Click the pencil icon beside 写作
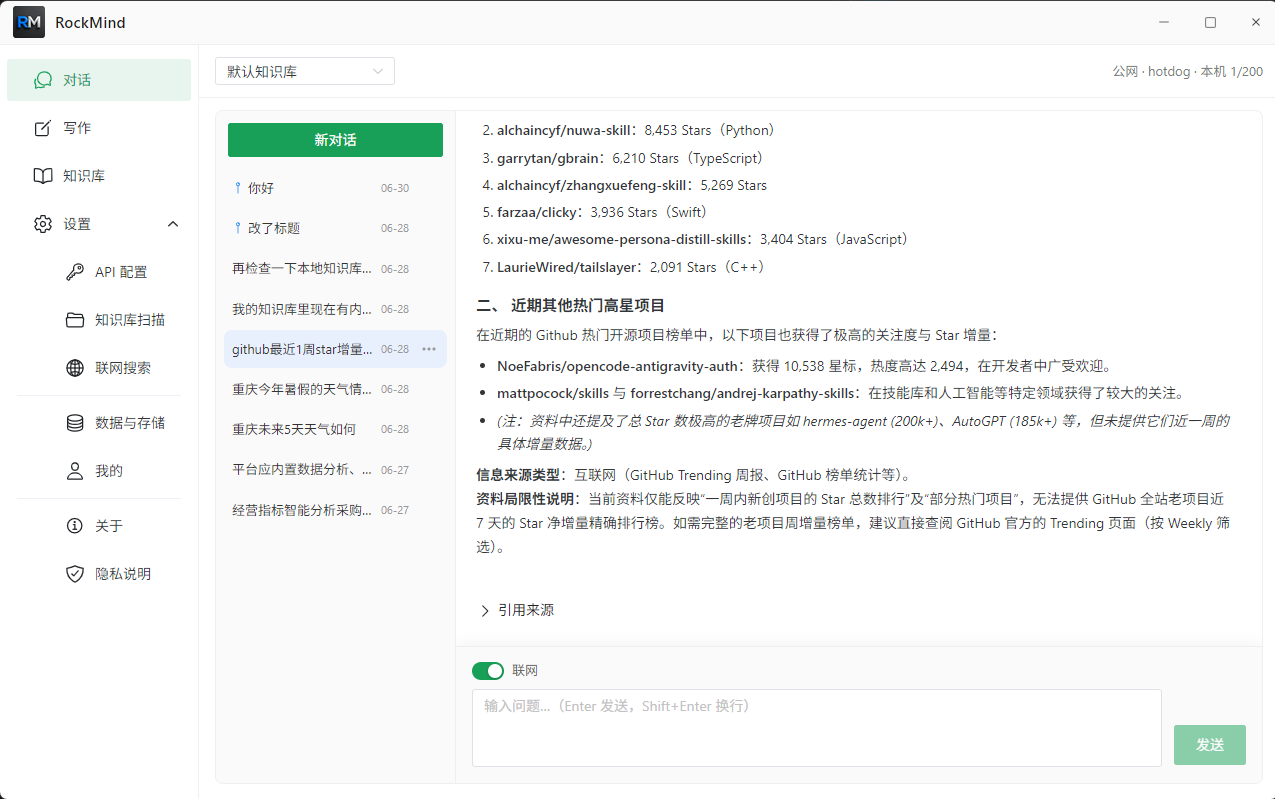 coord(42,128)
